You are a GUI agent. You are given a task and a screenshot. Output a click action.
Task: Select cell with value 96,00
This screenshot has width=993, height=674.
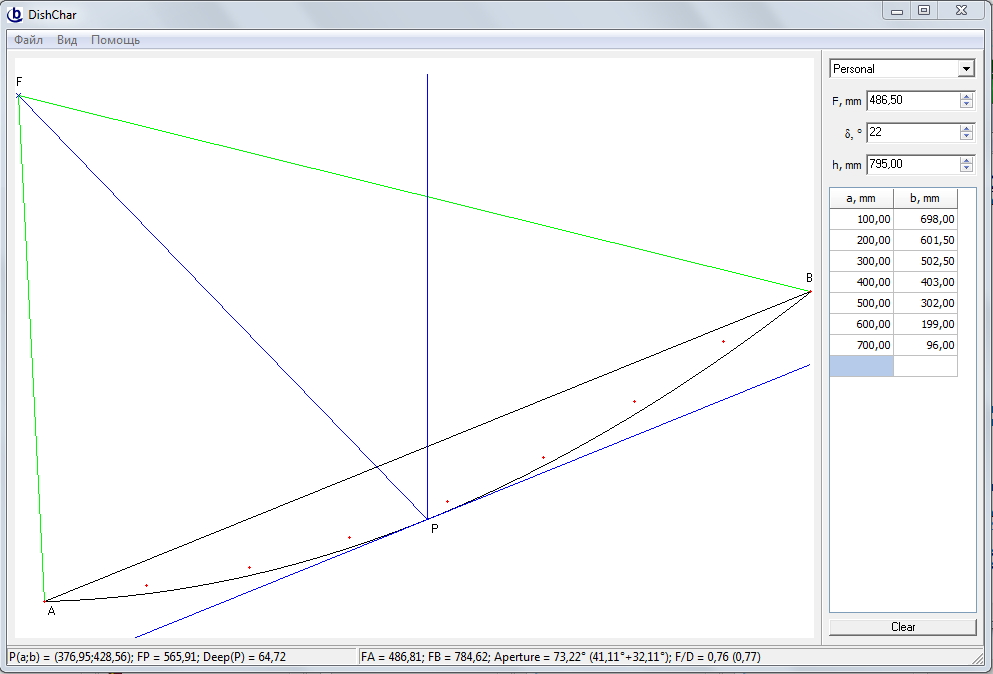(925, 345)
